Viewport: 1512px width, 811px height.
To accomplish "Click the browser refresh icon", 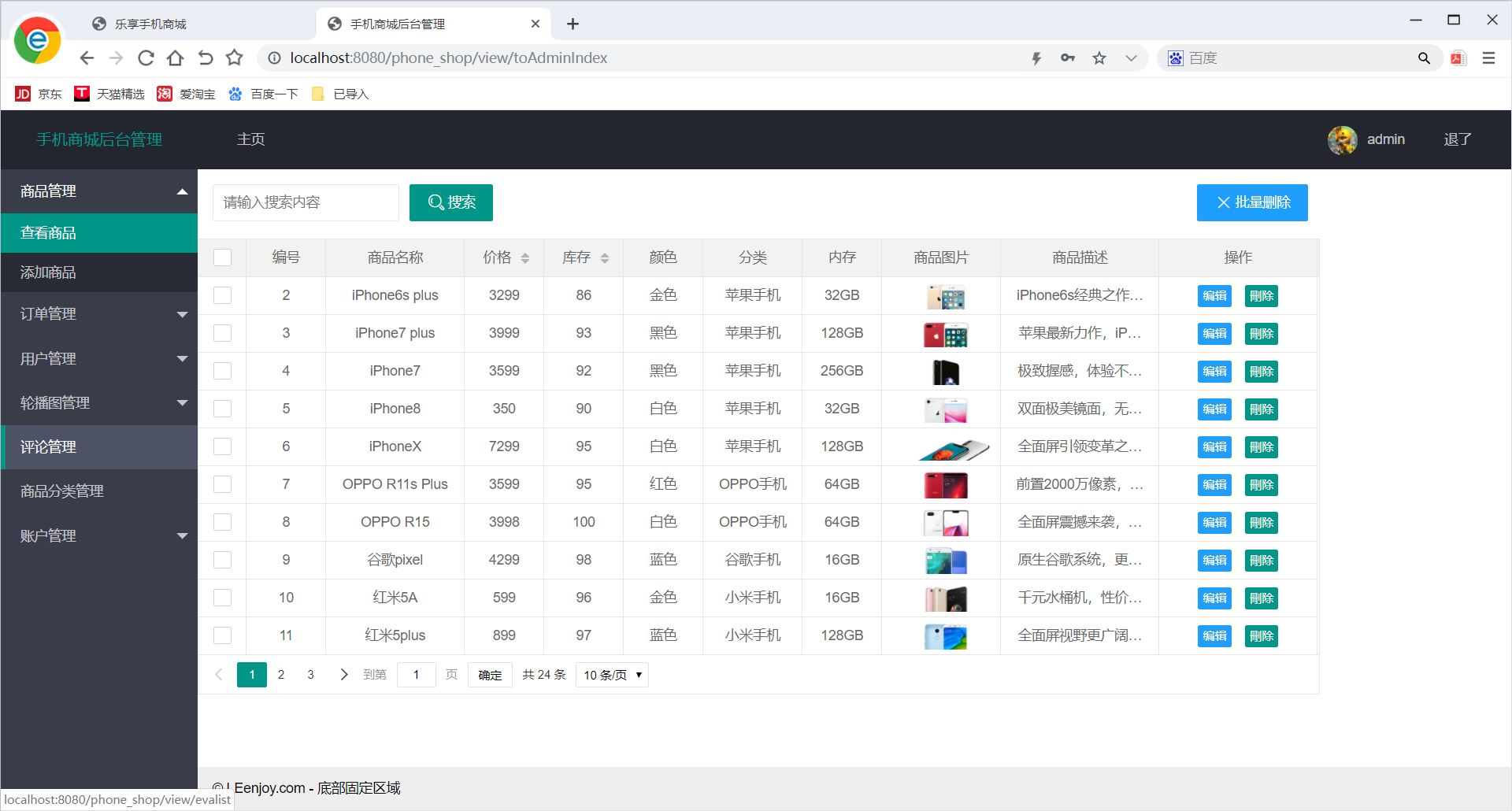I will click(x=146, y=57).
